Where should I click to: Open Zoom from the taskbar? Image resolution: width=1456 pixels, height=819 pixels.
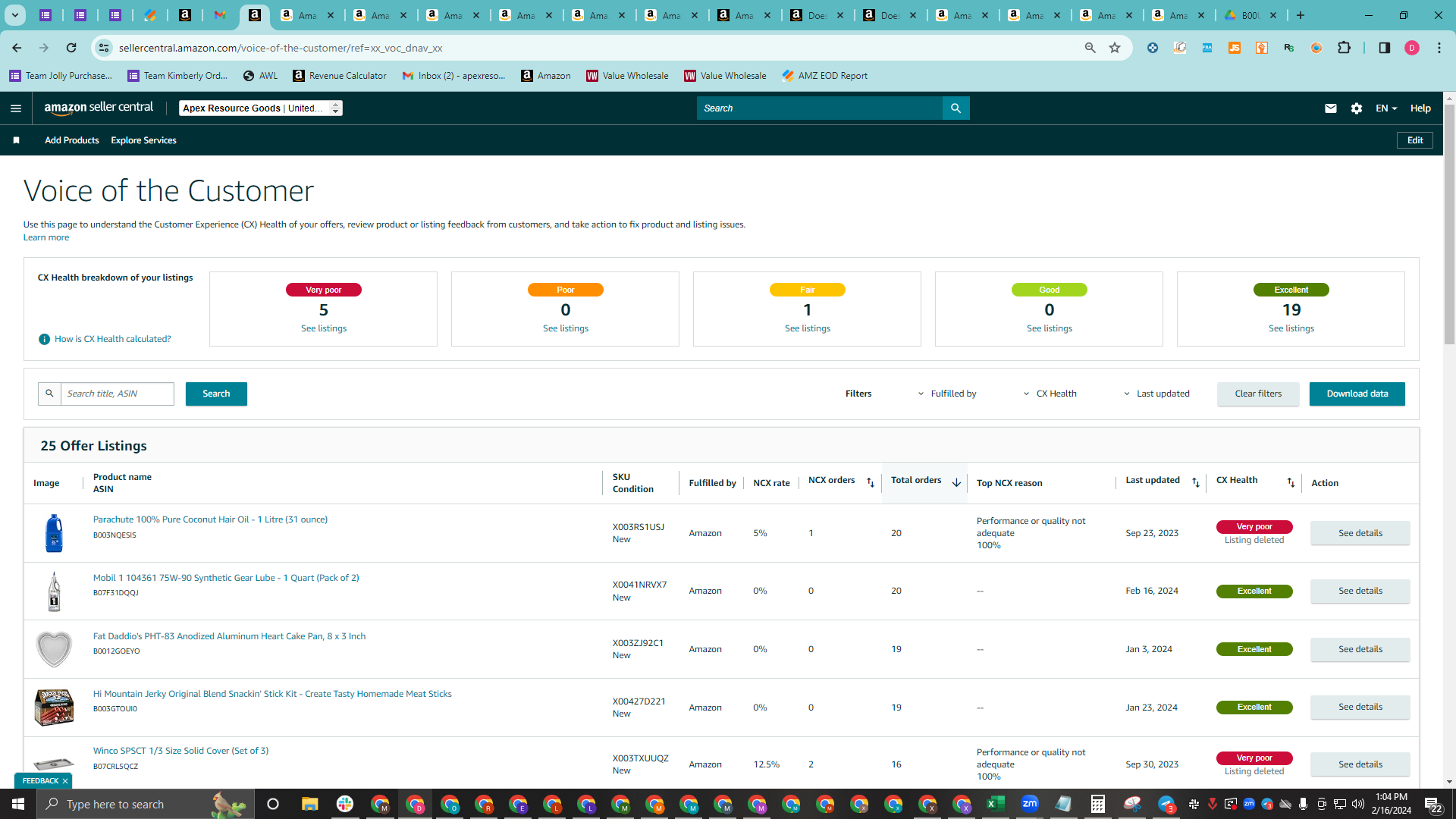click(1029, 804)
